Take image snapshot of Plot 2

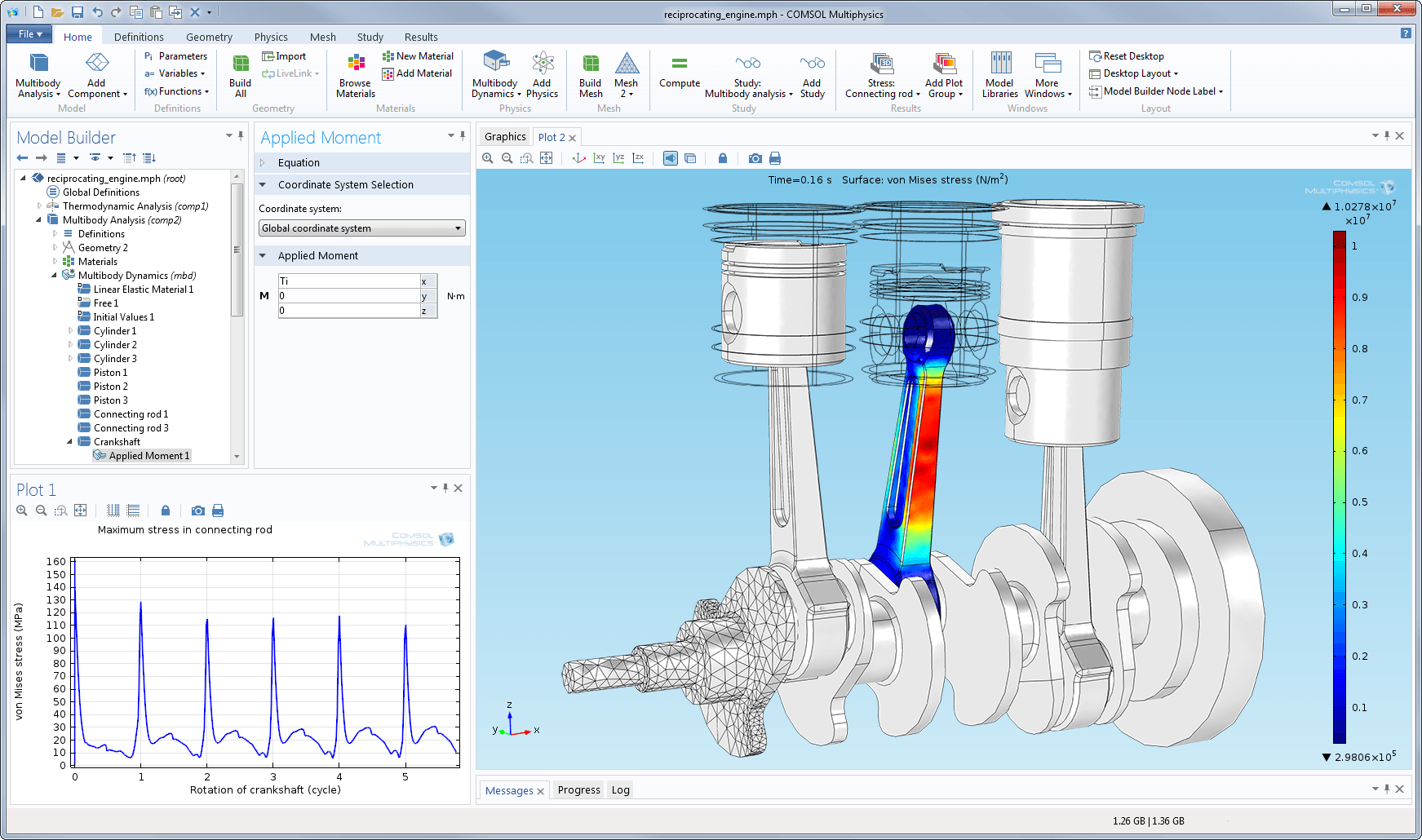pos(755,158)
